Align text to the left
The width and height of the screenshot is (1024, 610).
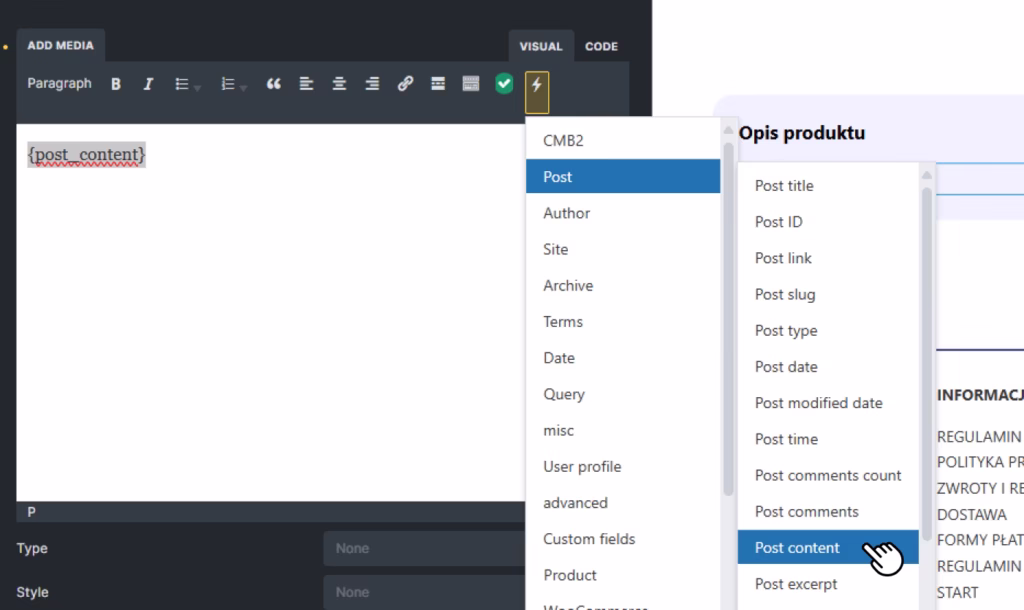[x=307, y=85]
